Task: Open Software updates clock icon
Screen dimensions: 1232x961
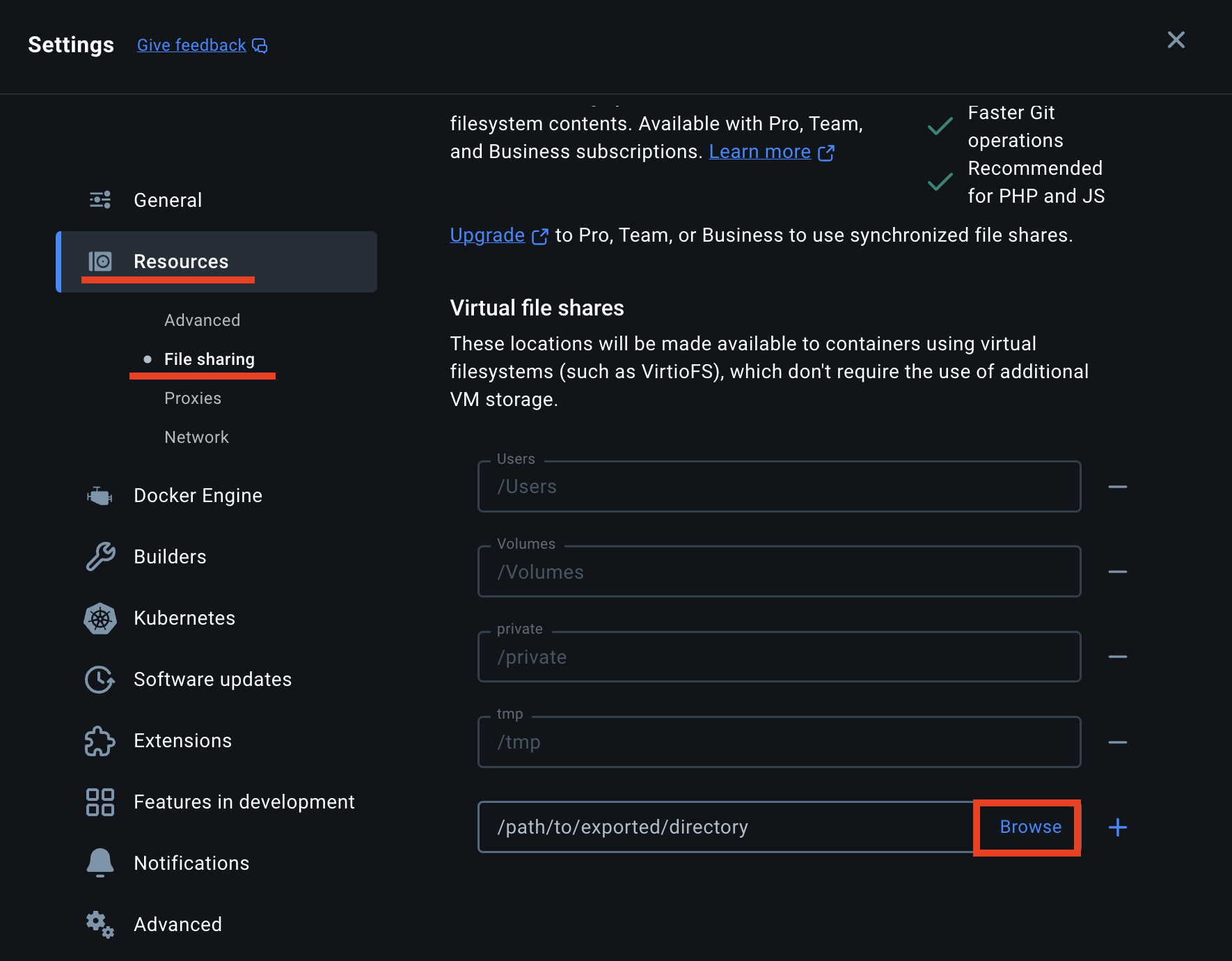Action: click(x=100, y=680)
